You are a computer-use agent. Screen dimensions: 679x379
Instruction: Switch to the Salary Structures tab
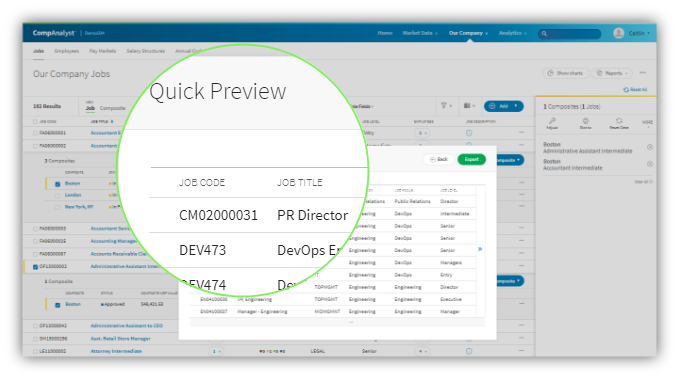point(146,51)
